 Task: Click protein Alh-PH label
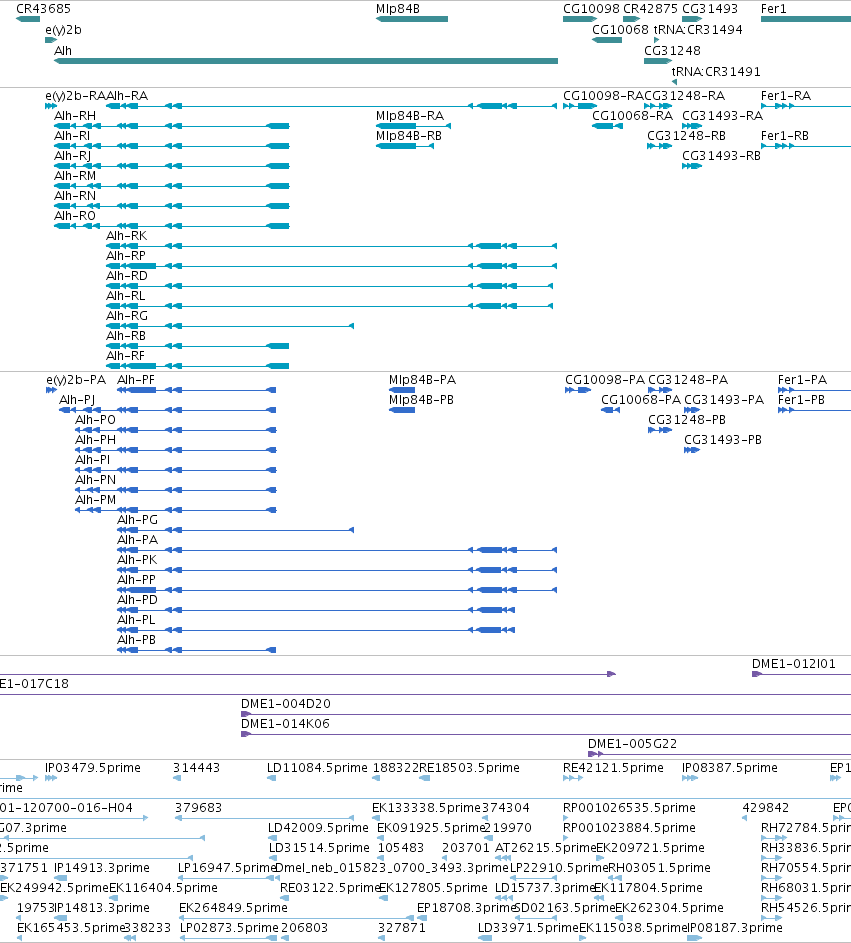coord(96,440)
